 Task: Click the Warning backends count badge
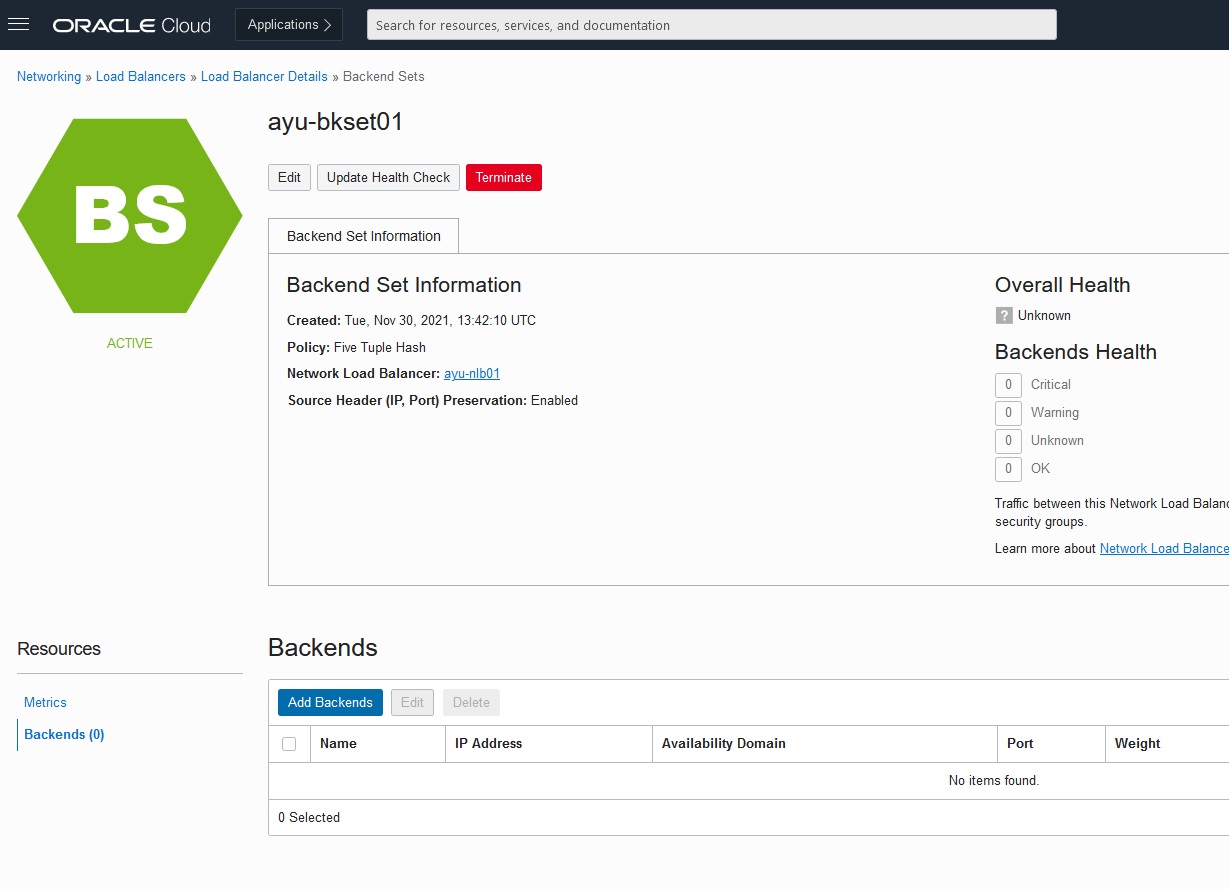pos(1008,413)
